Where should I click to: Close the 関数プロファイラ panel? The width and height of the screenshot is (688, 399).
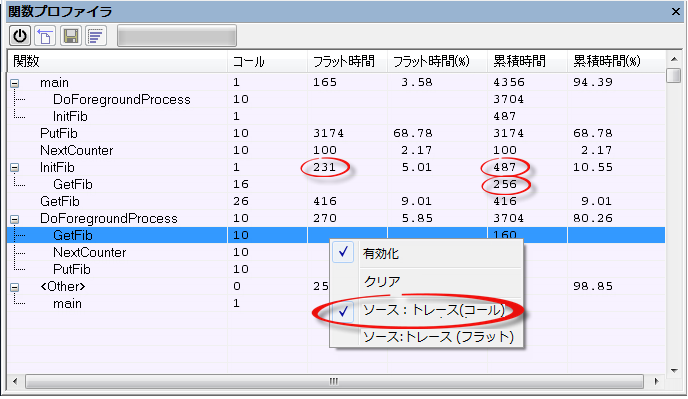[676, 11]
